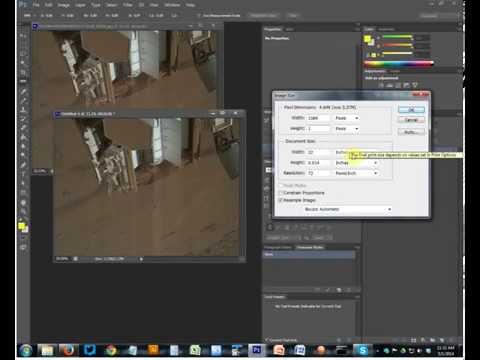The image size is (480, 360).
Task: Select the Hand tool
Action: [23, 202]
